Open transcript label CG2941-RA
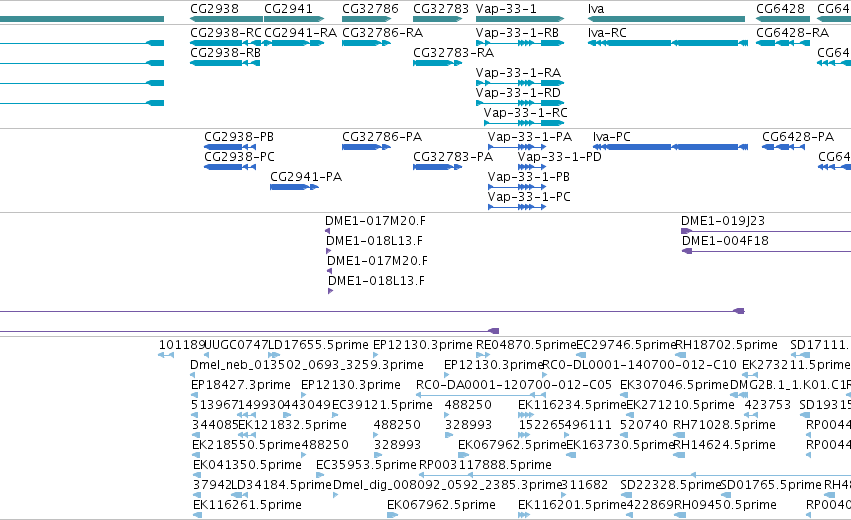This screenshot has width=851, height=520. [301, 33]
